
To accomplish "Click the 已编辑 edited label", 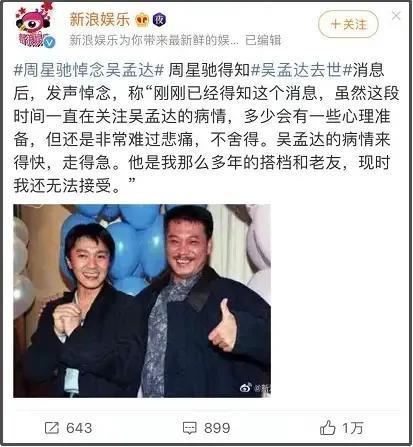I will coord(263,40).
